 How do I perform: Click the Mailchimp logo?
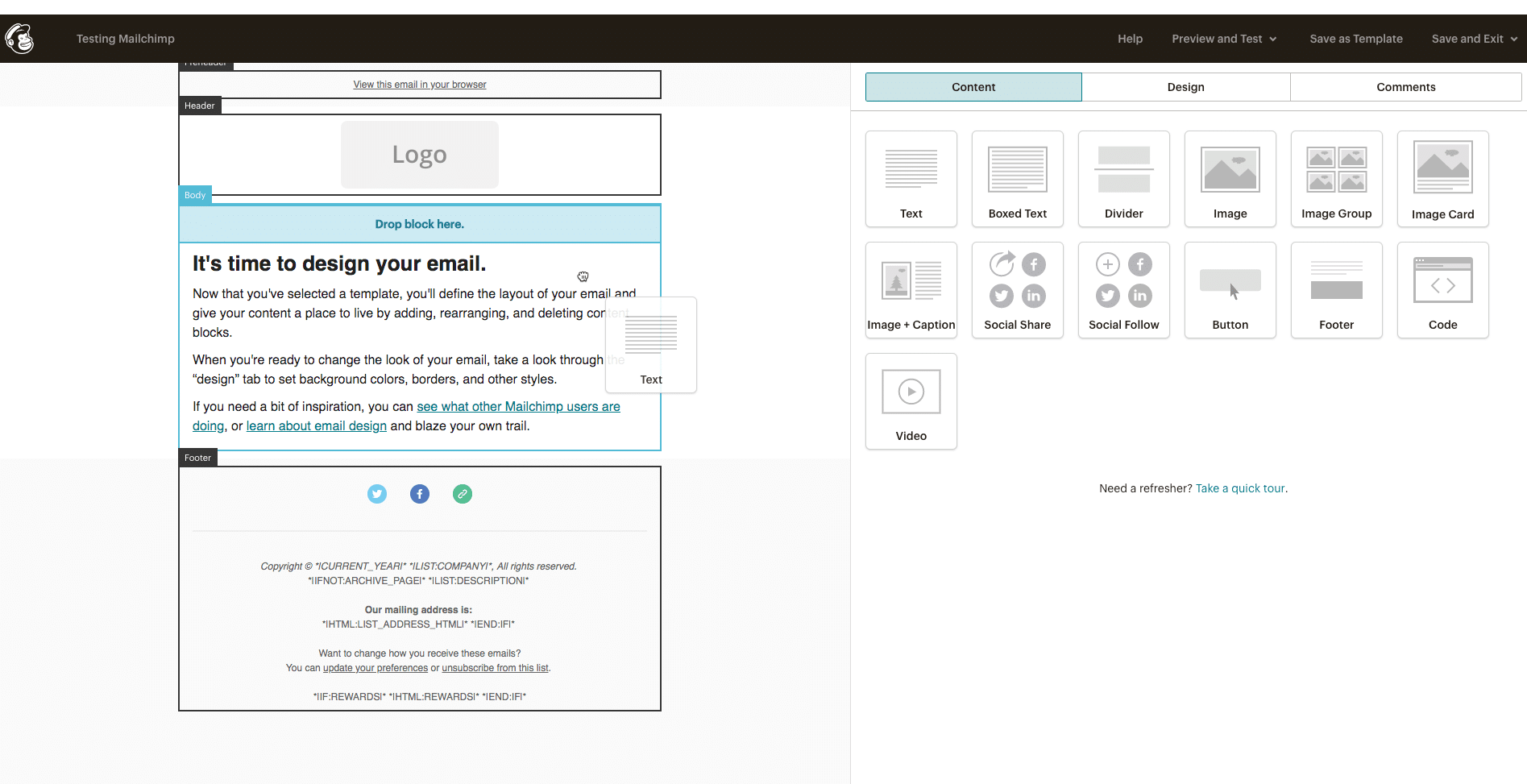coord(19,38)
